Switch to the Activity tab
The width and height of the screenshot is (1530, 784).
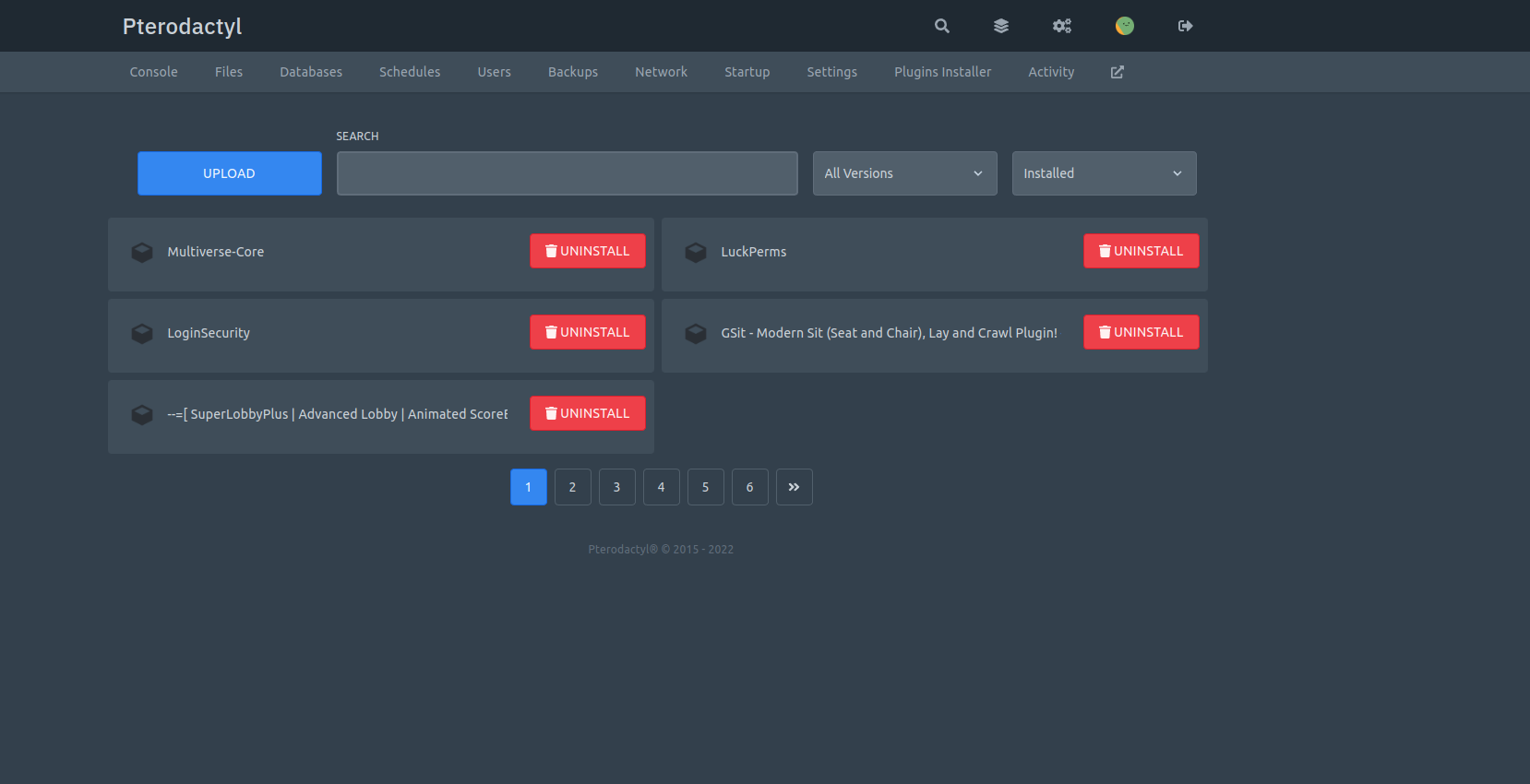1051,72
